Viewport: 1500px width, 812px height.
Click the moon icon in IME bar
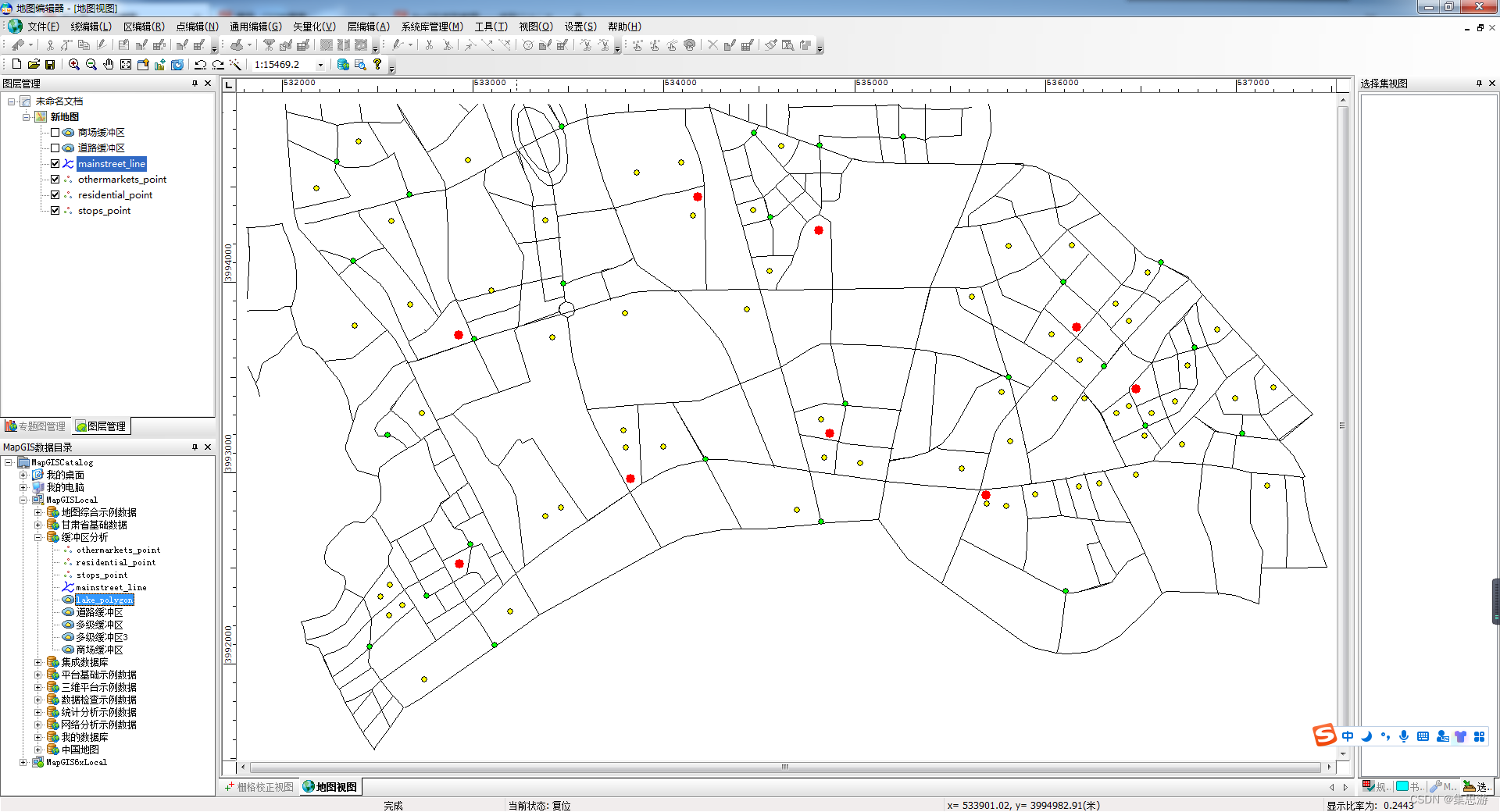(1366, 736)
